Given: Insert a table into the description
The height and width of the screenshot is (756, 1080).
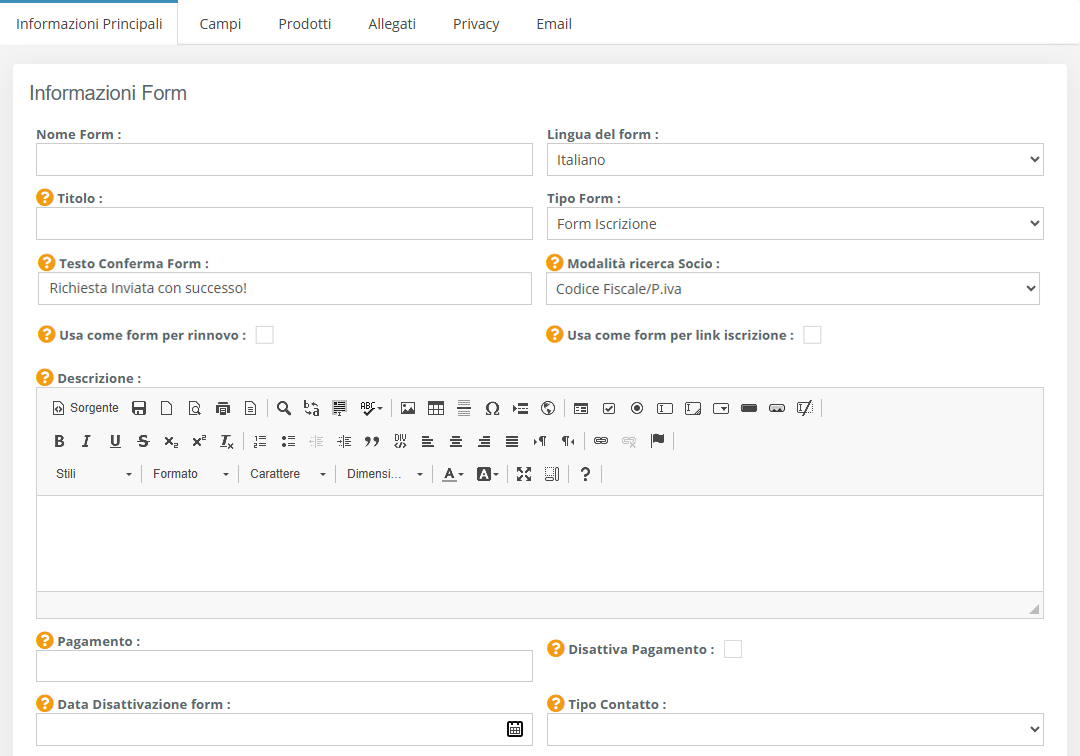Looking at the screenshot, I should pos(435,408).
